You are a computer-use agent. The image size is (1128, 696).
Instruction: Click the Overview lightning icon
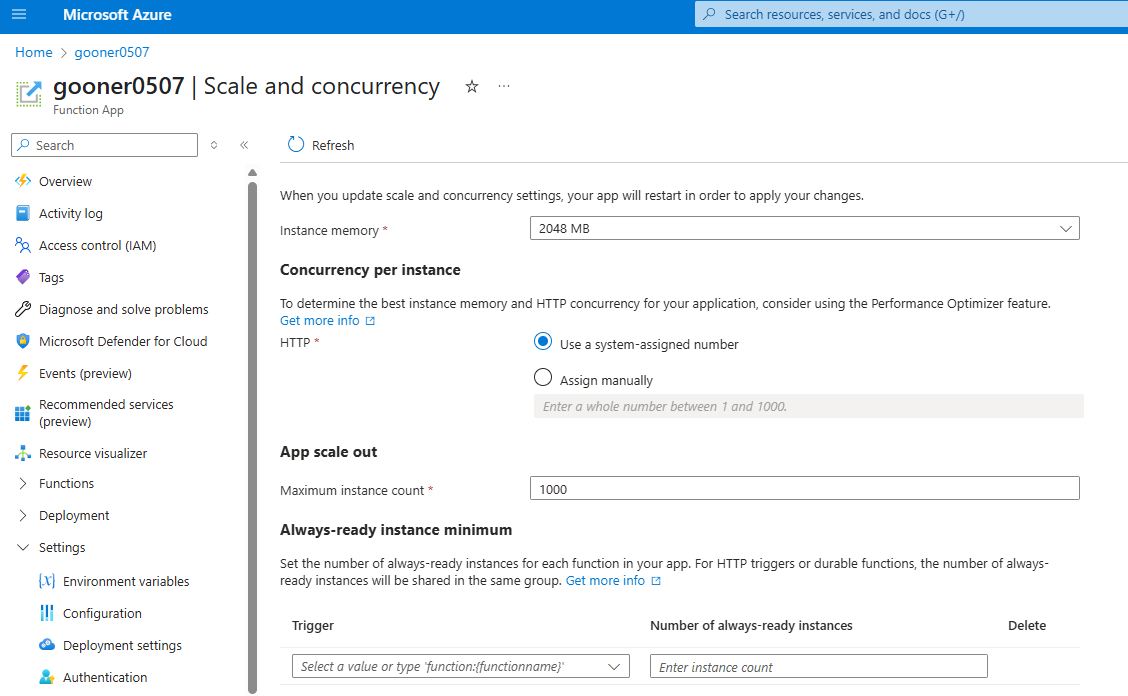23,181
